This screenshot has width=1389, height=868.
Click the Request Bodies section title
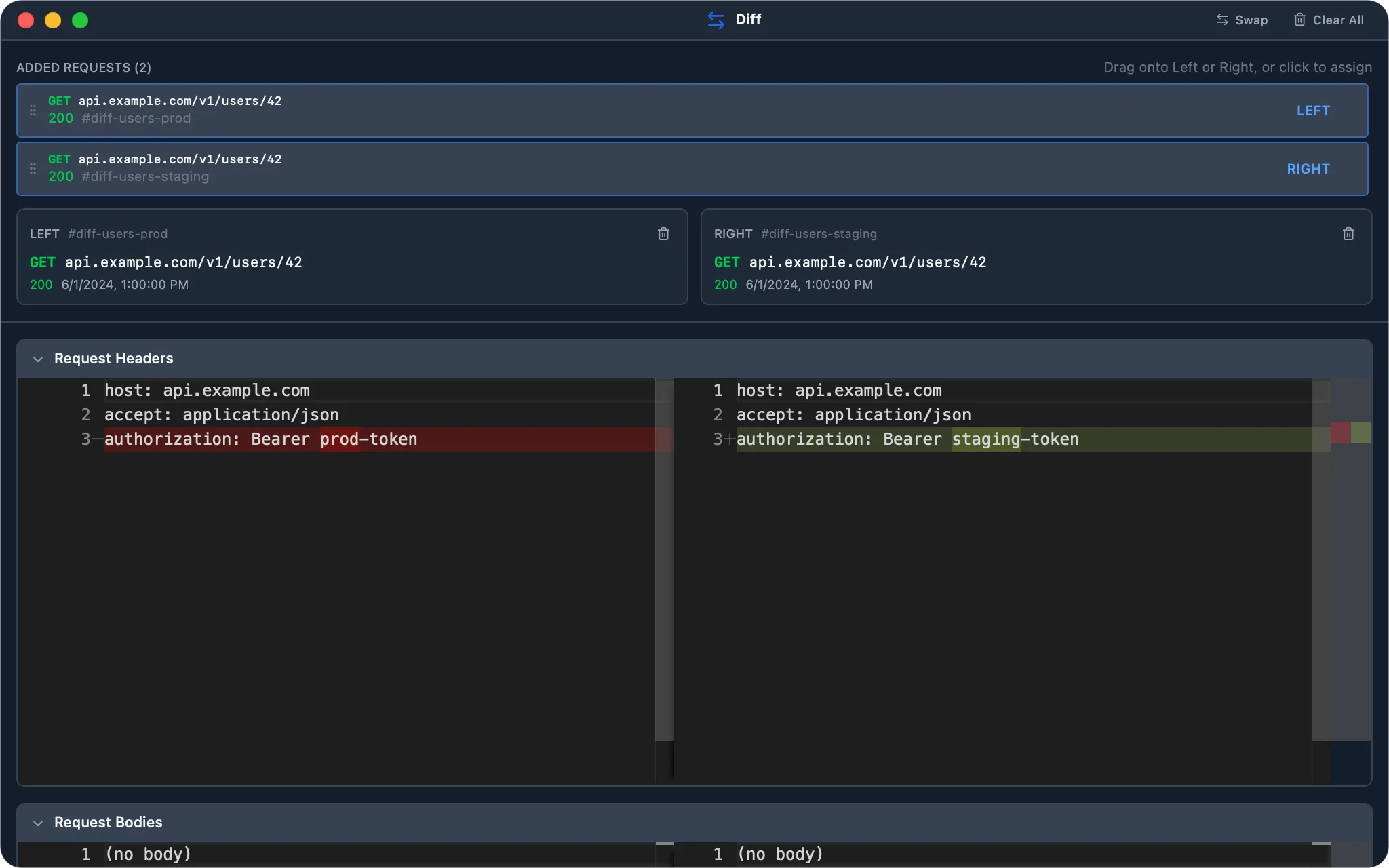point(109,823)
